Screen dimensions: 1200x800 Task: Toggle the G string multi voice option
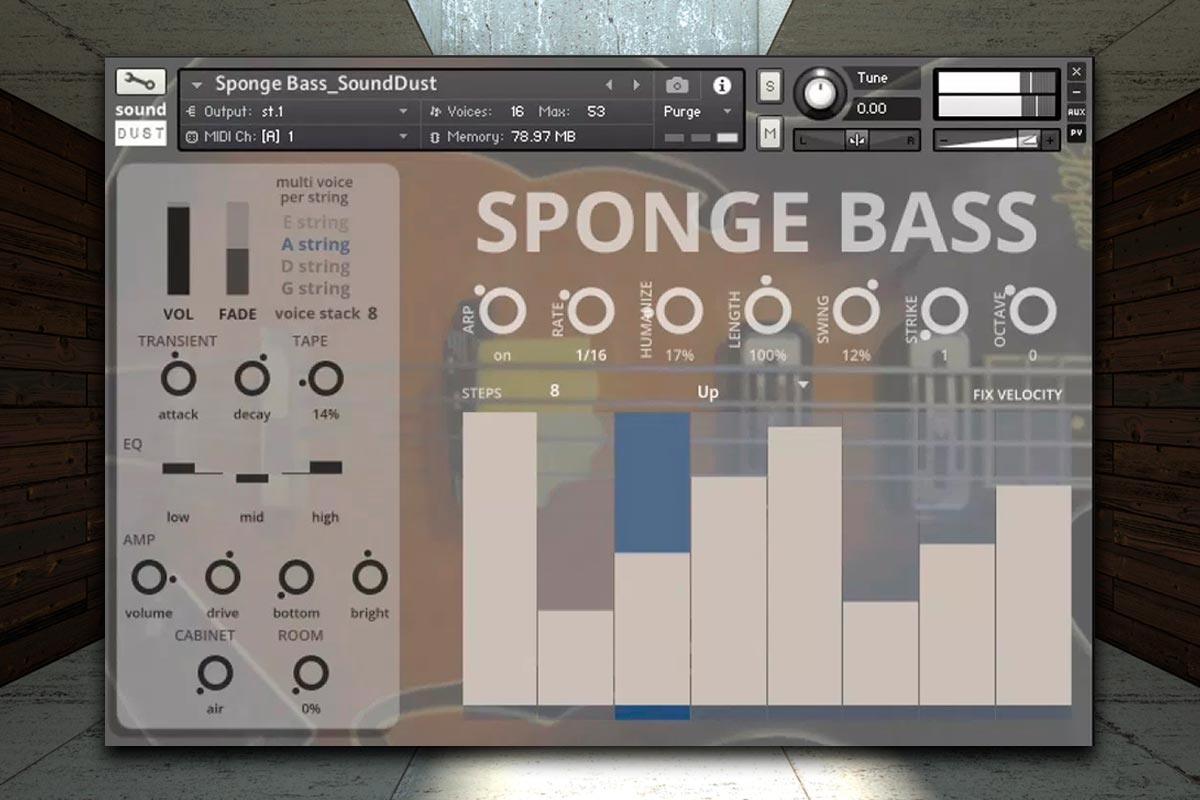[x=315, y=288]
